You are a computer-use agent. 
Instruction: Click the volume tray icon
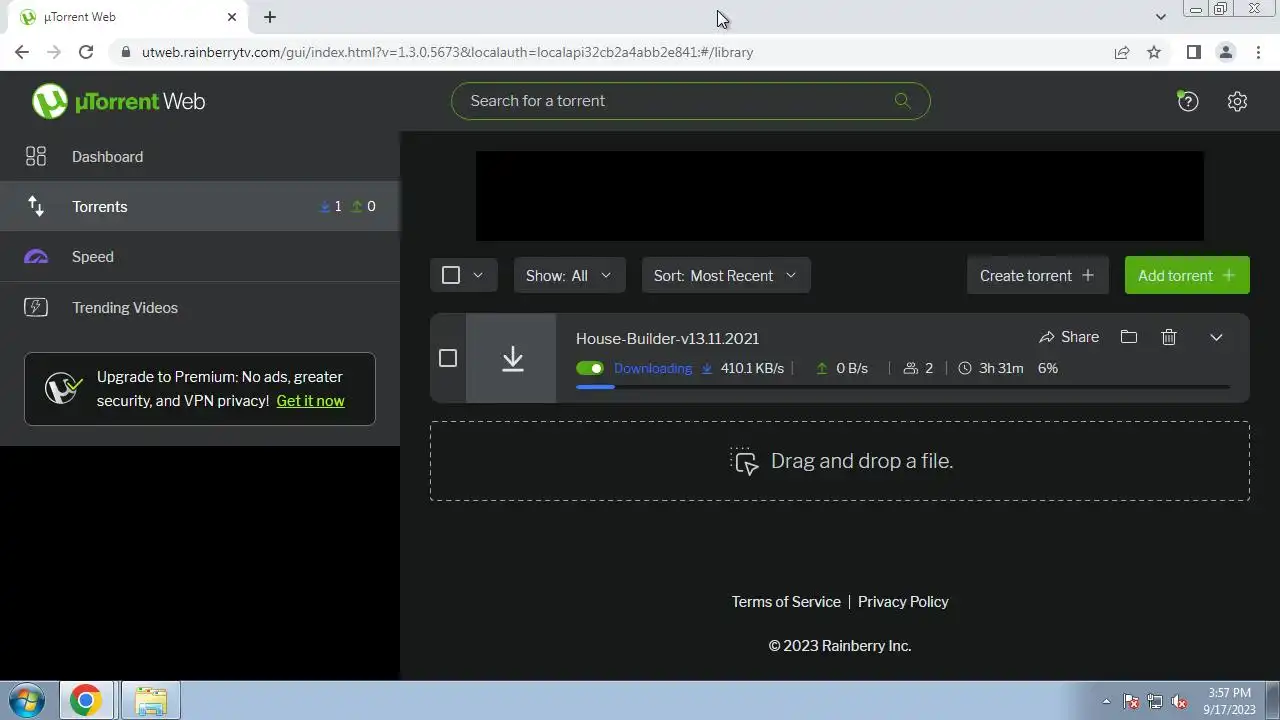click(x=1179, y=701)
